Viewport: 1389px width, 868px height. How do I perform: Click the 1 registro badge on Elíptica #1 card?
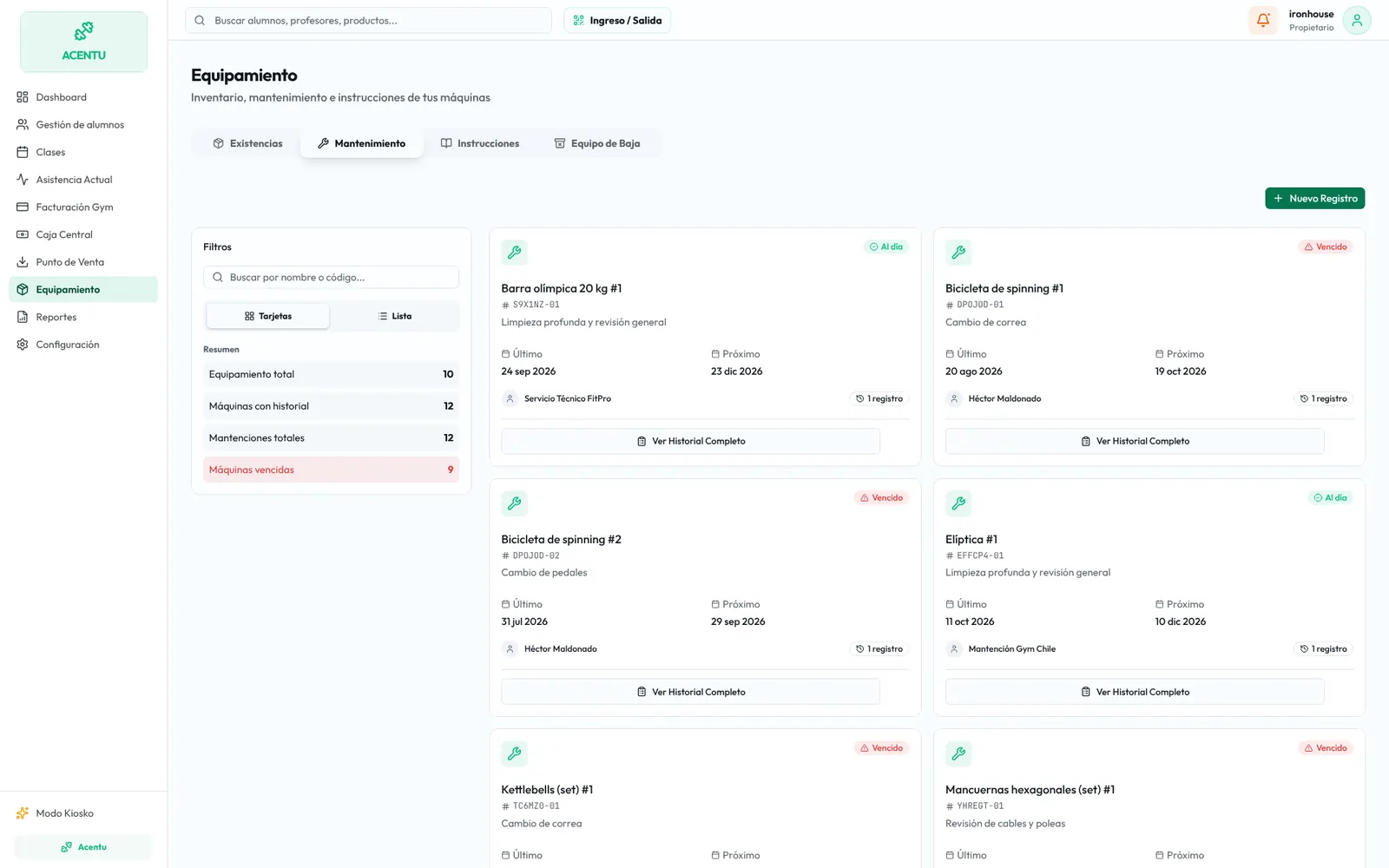(1324, 649)
